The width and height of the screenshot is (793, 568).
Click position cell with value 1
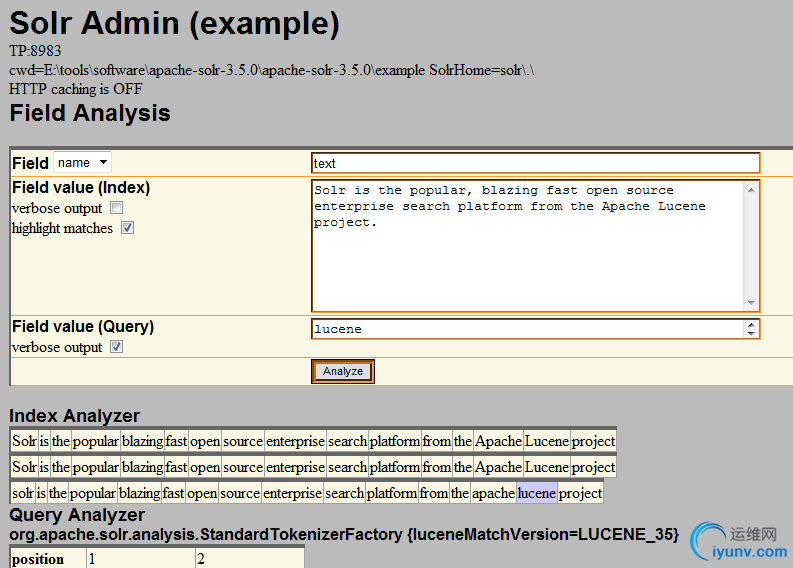click(x=141, y=558)
